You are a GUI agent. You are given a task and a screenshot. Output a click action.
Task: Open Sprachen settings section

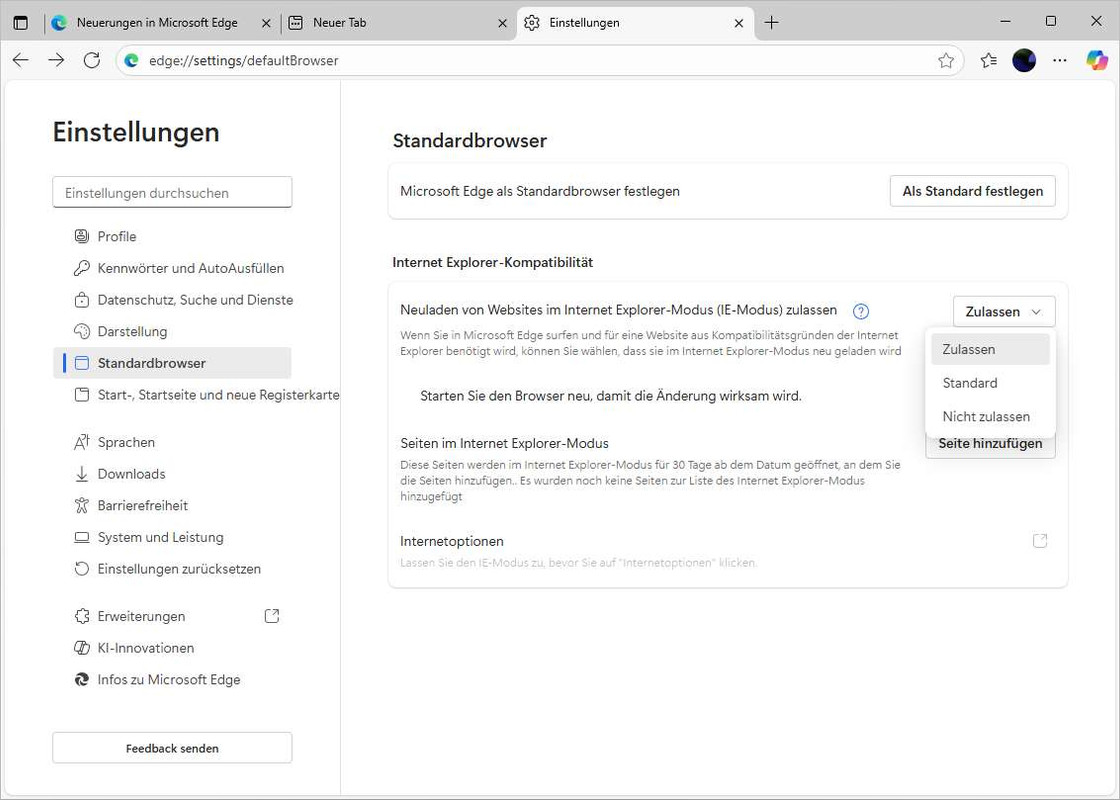172,442
